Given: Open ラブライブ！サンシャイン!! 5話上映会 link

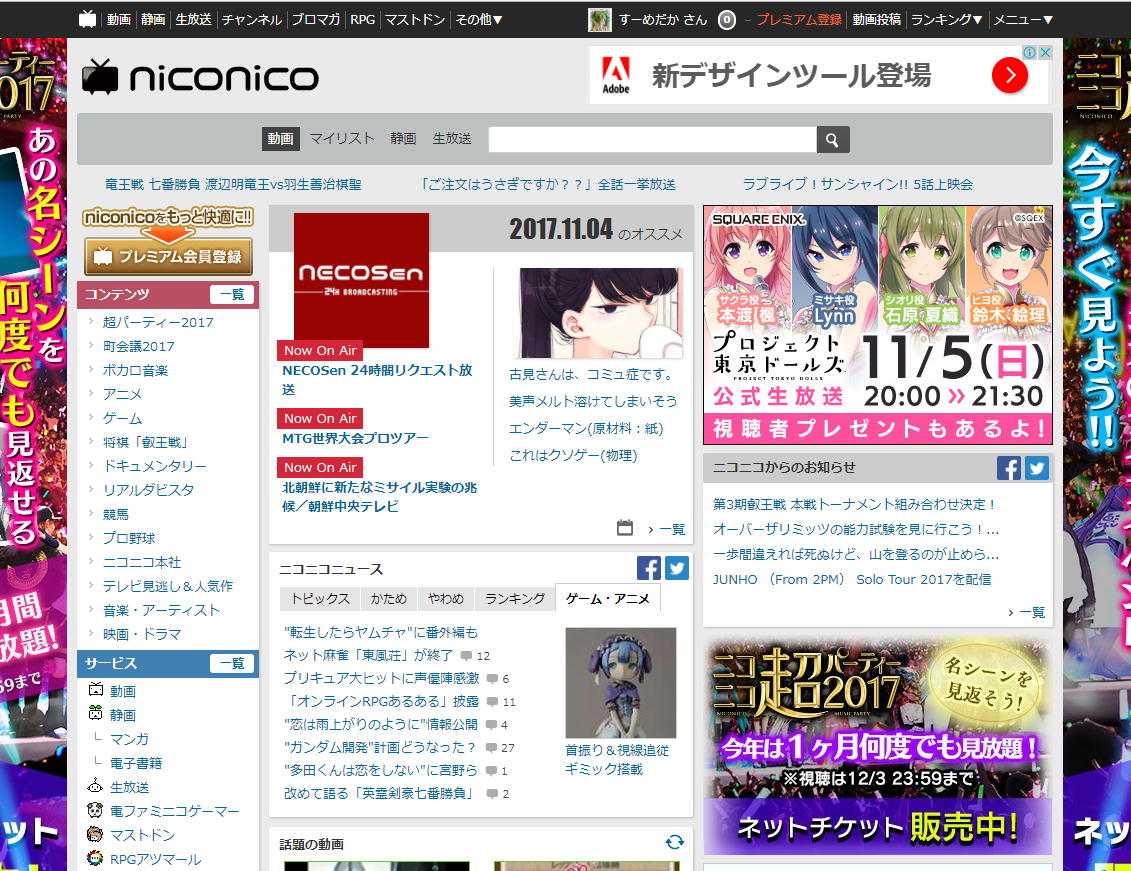Looking at the screenshot, I should [858, 185].
